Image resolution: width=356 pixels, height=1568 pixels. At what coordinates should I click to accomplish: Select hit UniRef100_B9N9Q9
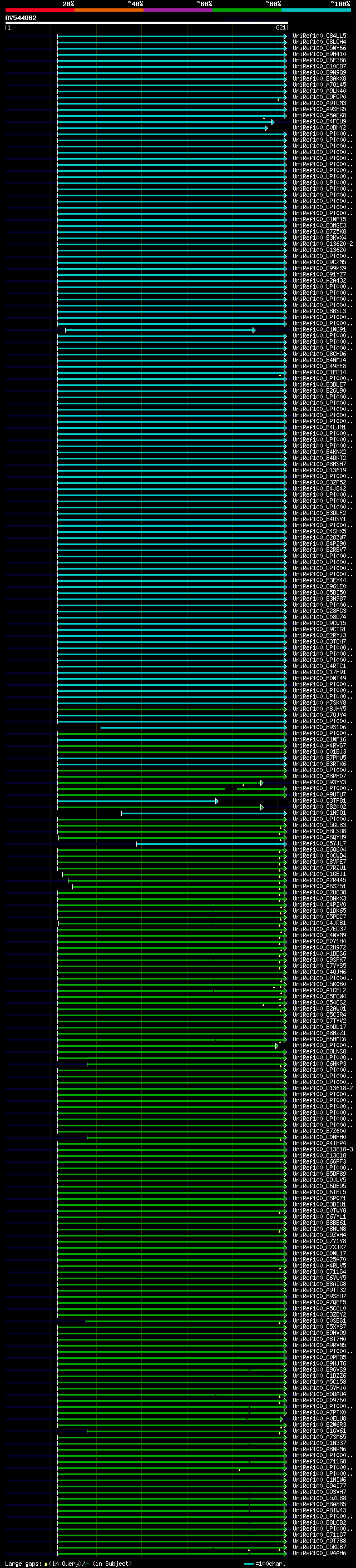click(319, 72)
